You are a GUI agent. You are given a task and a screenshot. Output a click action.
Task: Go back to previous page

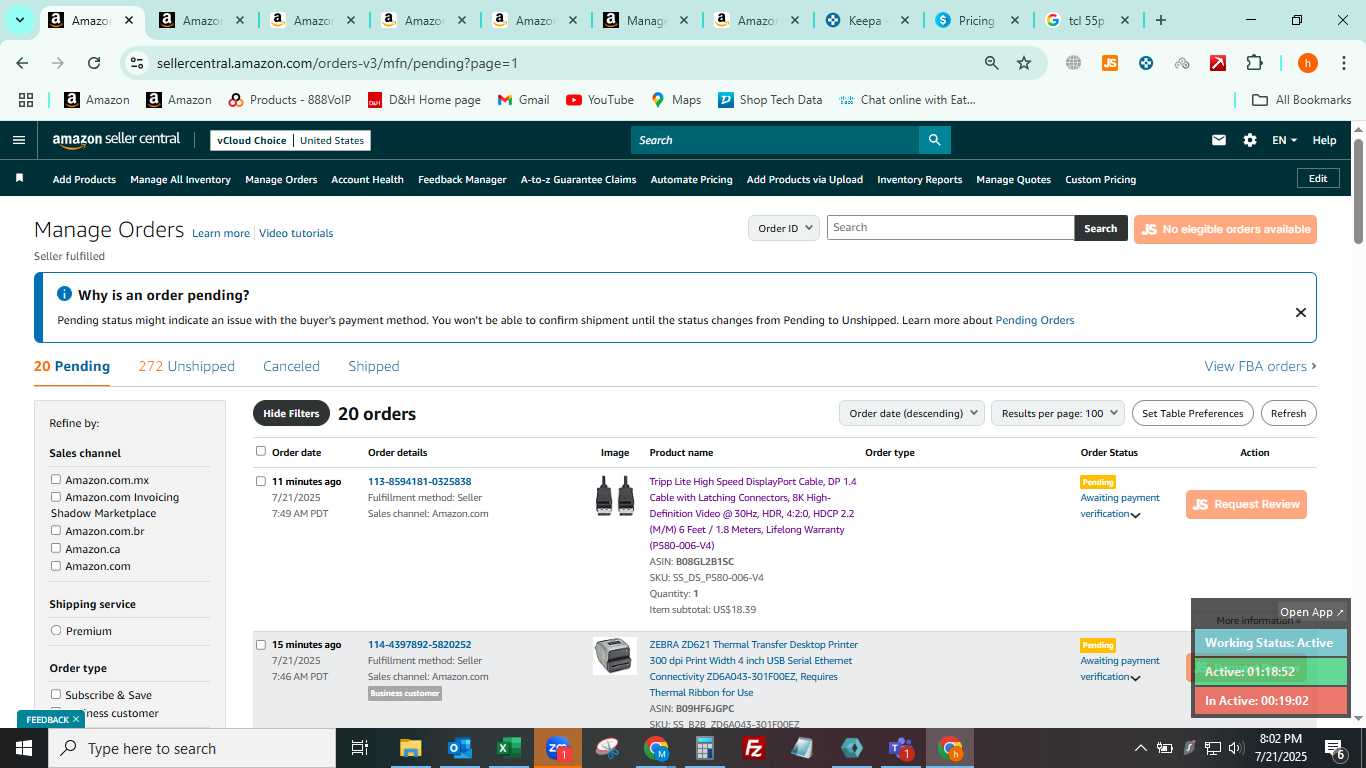click(22, 63)
